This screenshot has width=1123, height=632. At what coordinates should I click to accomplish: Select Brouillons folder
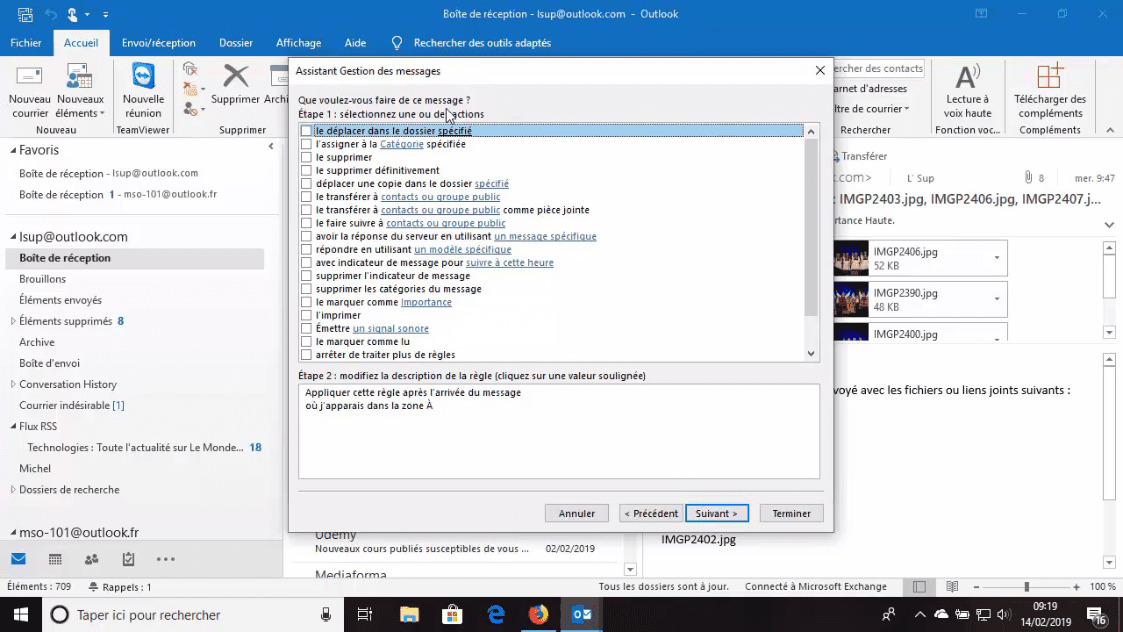pyautogui.click(x=42, y=279)
